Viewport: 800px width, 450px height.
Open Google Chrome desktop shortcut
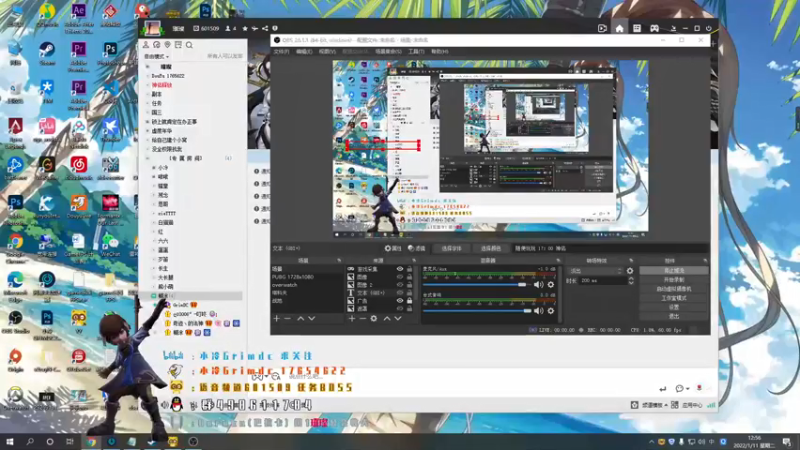pyautogui.click(x=15, y=247)
